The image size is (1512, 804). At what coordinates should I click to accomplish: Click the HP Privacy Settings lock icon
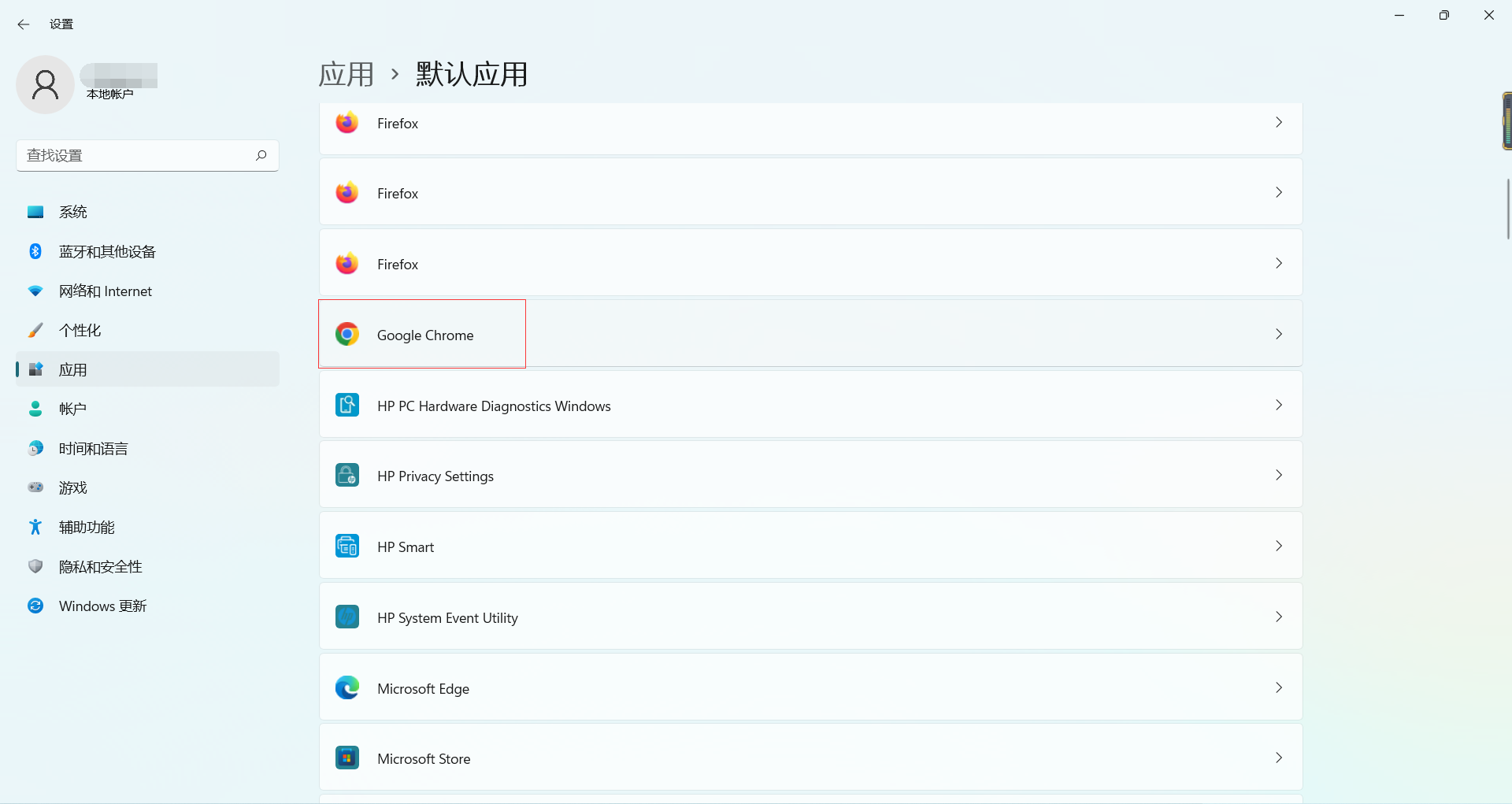pos(347,475)
